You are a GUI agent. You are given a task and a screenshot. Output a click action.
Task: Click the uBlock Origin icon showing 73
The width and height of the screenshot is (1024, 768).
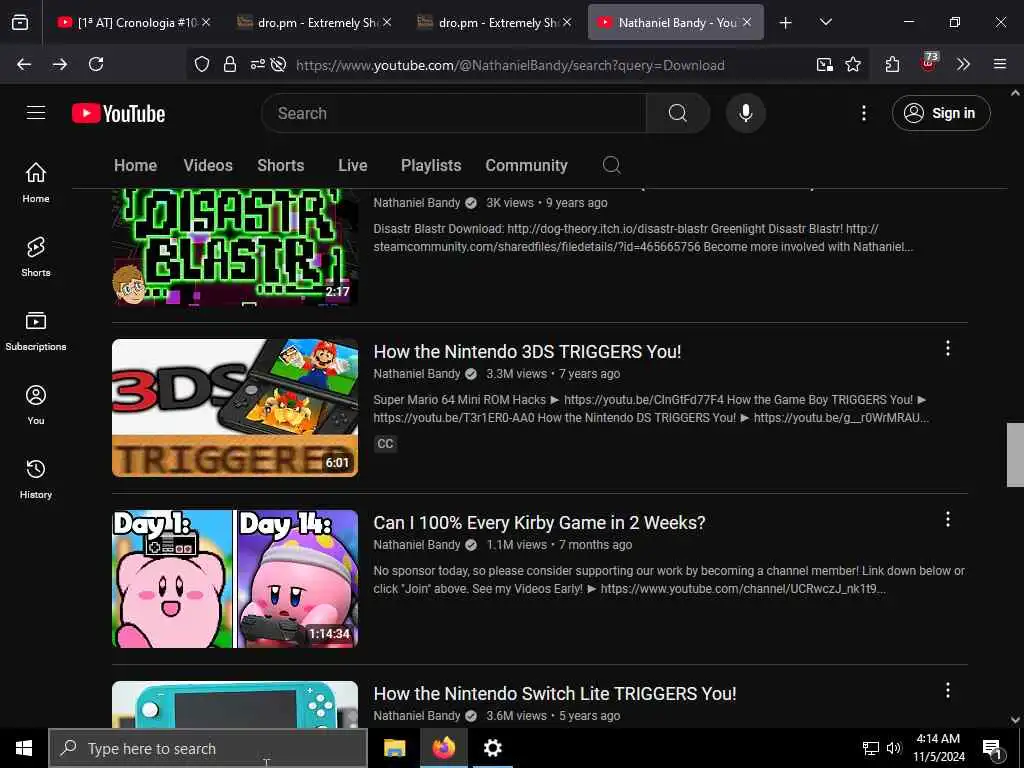929,63
